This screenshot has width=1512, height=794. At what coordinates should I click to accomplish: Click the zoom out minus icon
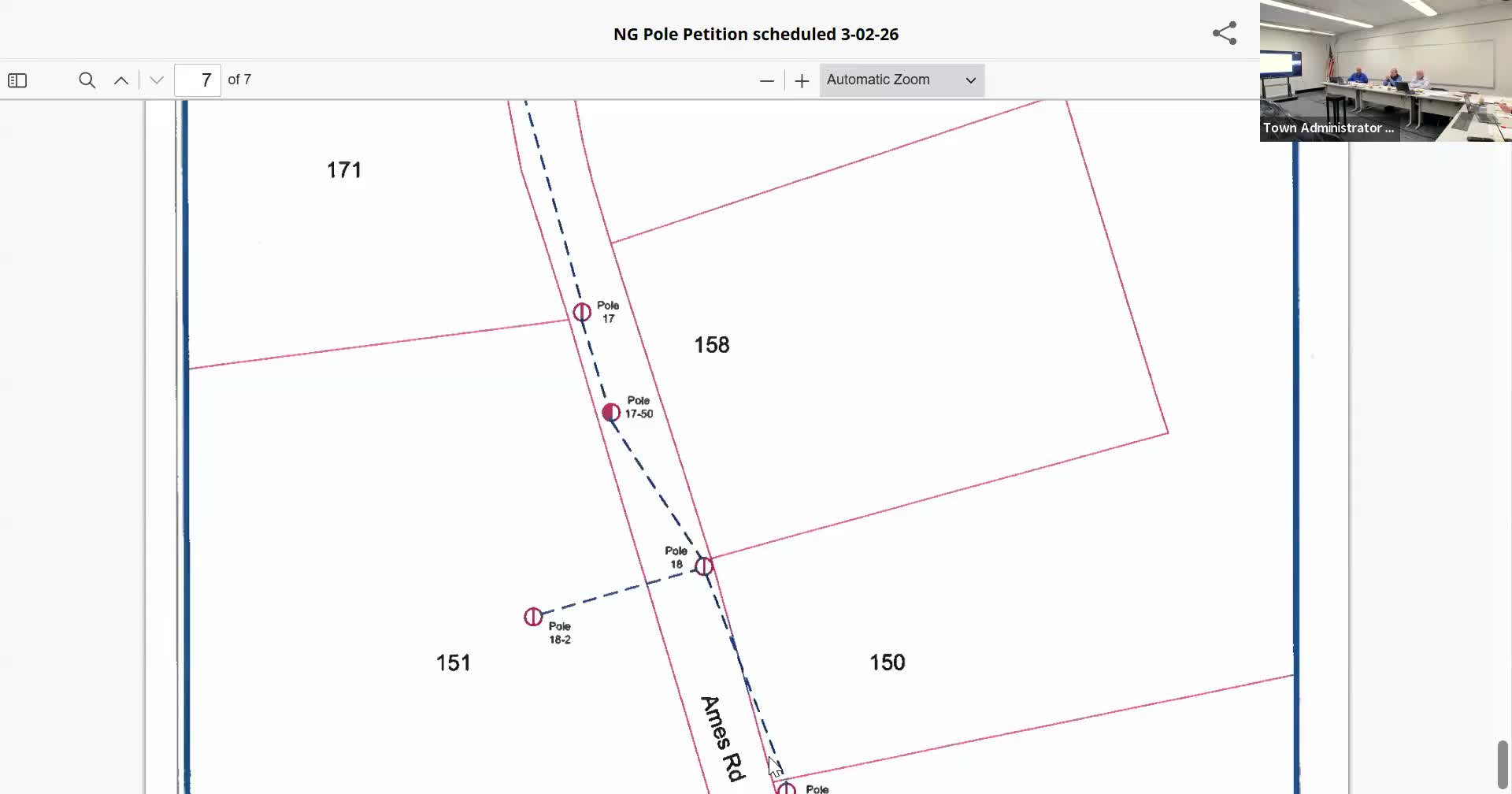point(765,80)
